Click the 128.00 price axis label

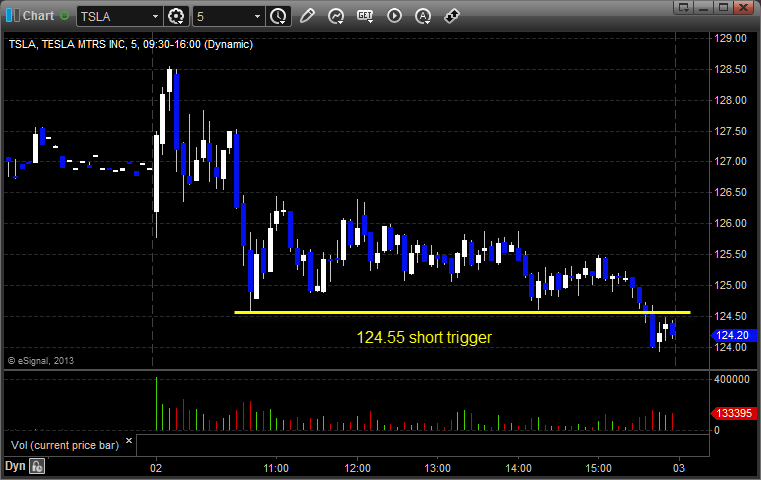pos(730,100)
